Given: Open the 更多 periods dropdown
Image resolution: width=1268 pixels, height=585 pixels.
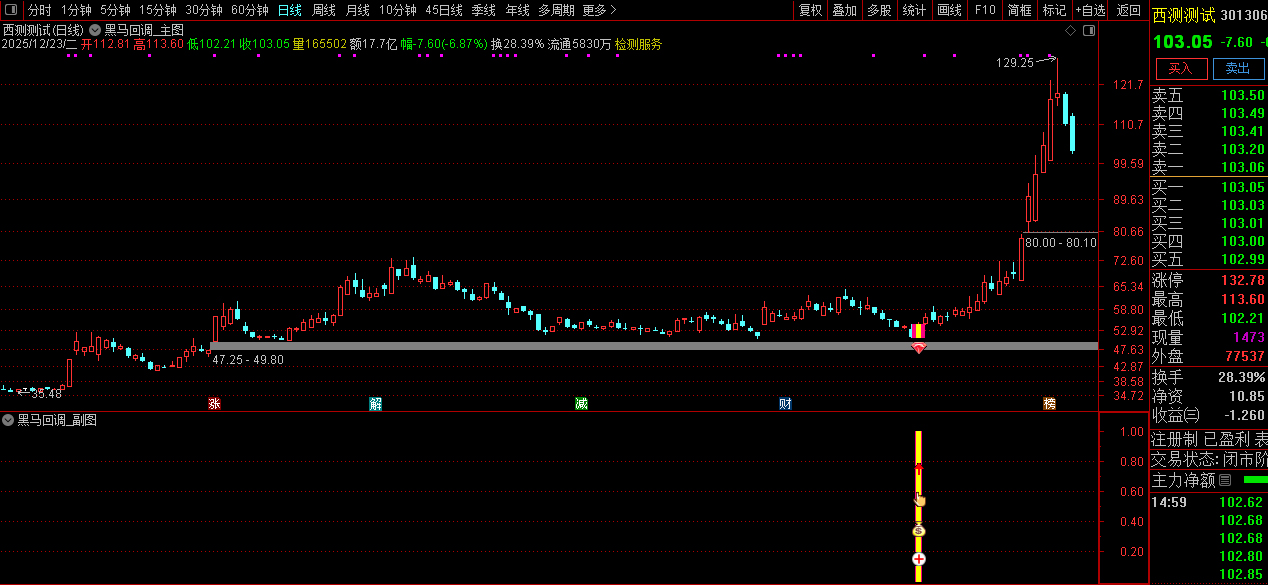Looking at the screenshot, I should (x=599, y=10).
